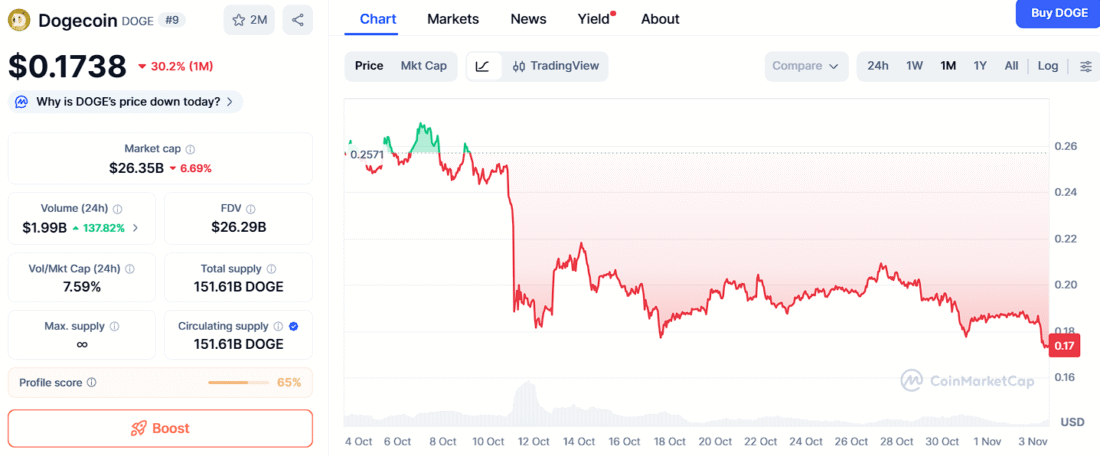Expand Volume (24h) details chevron

click(x=136, y=228)
